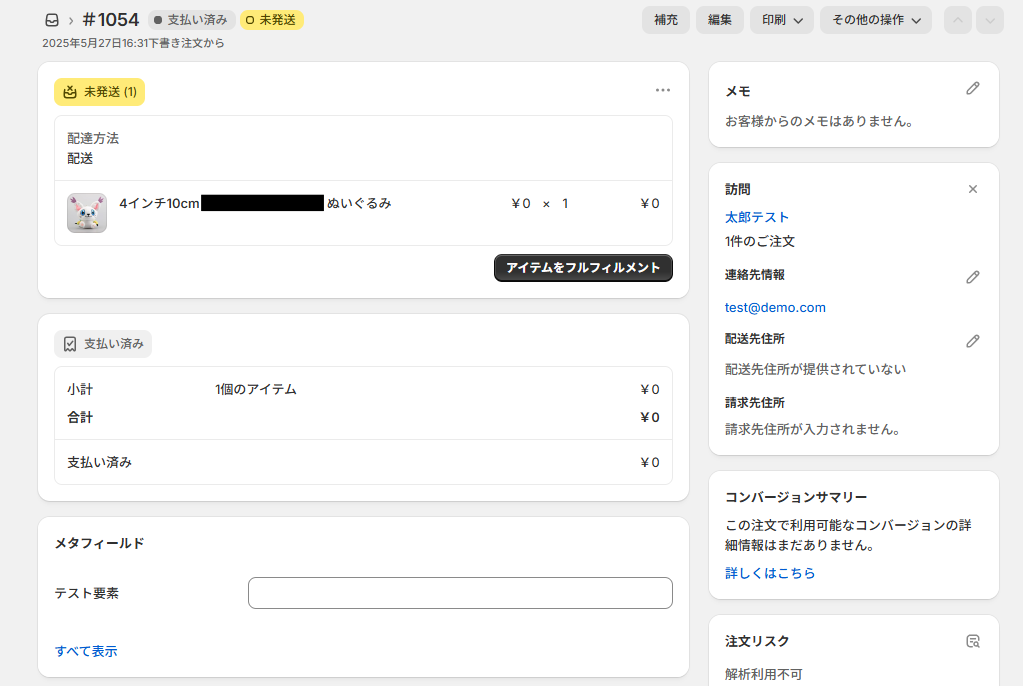Image resolution: width=1023 pixels, height=686 pixels.
Task: Edit the memo with pencil icon
Action: [x=972, y=89]
